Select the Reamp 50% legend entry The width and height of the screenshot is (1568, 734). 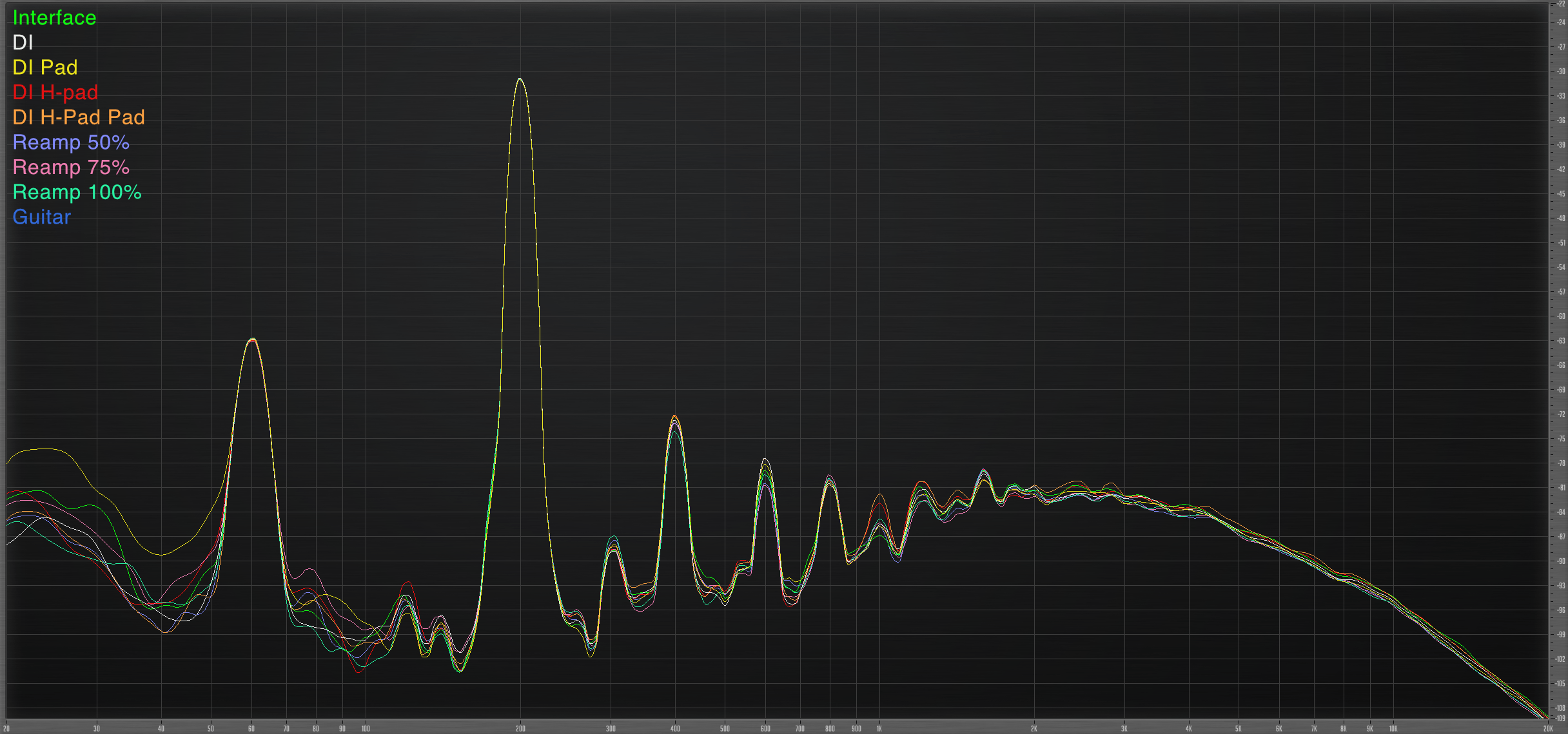71,142
